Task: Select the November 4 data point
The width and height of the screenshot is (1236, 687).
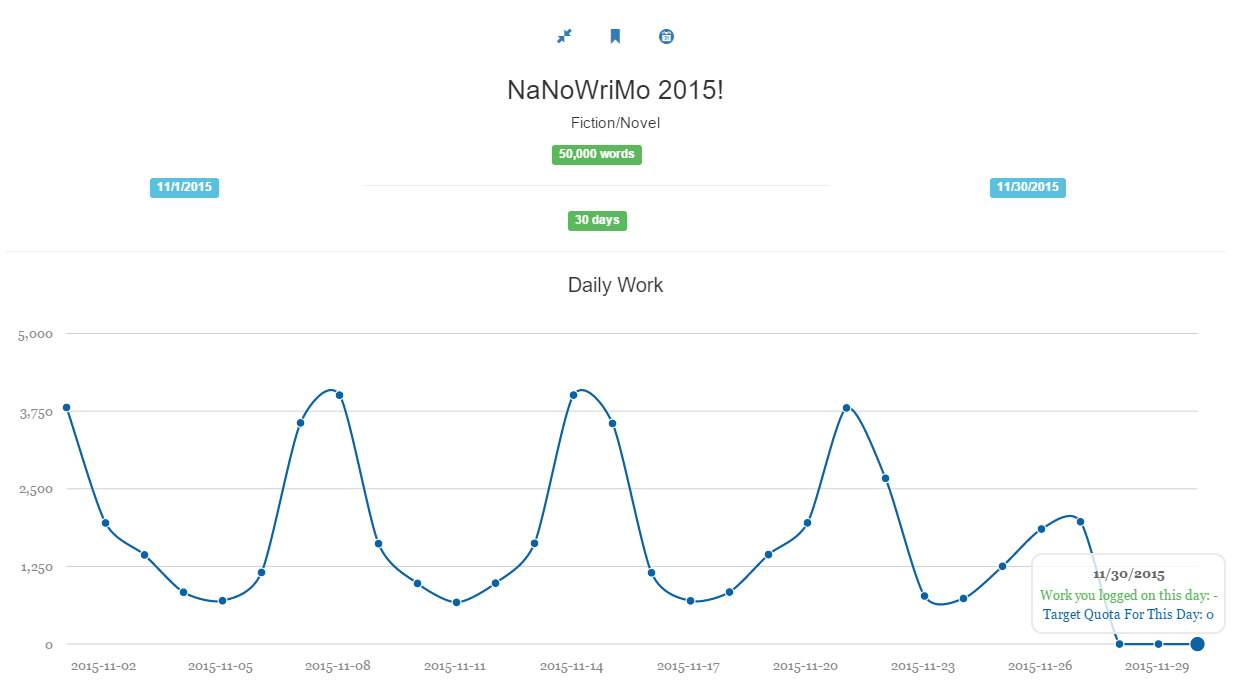Action: (183, 593)
